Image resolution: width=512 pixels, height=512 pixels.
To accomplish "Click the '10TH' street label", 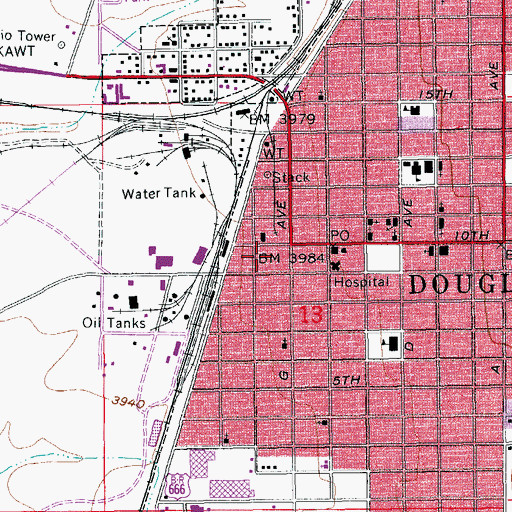I will [472, 236].
